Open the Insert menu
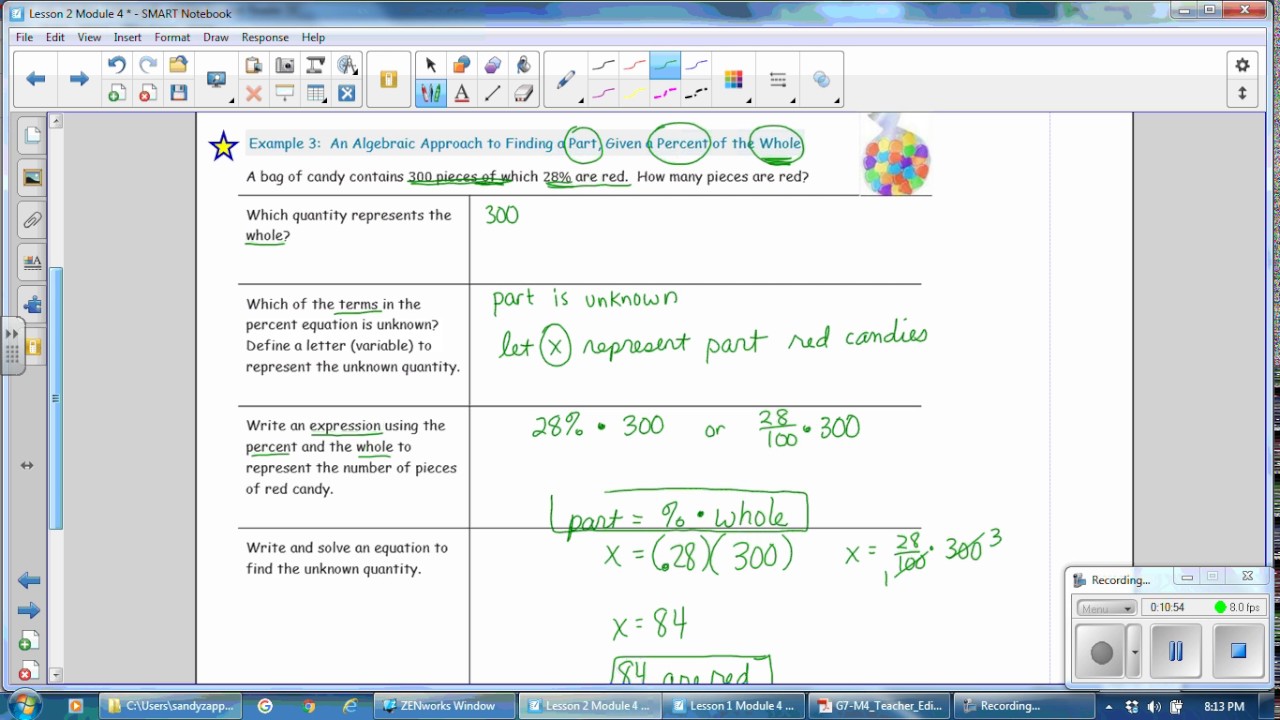This screenshot has width=1280, height=720. (x=127, y=37)
